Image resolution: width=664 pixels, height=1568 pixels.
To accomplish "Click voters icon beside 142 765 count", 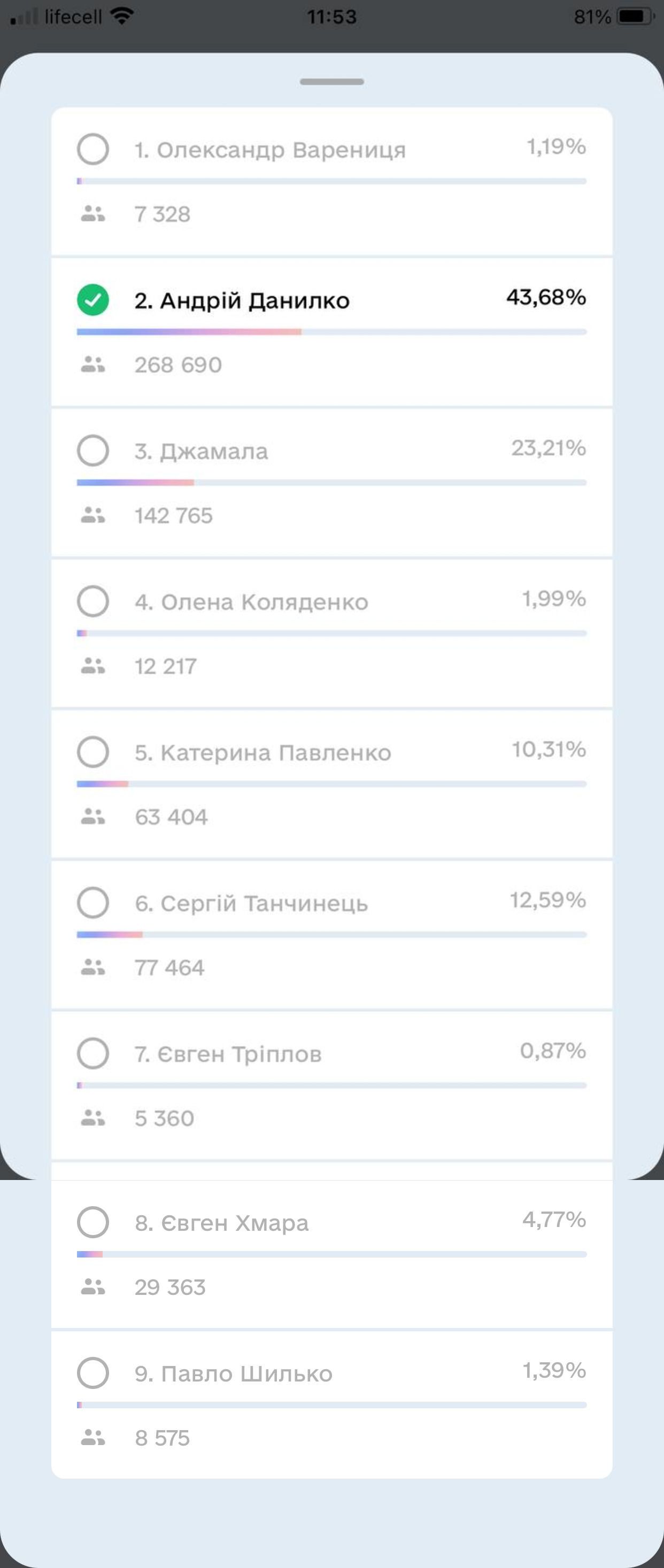I will 92,515.
